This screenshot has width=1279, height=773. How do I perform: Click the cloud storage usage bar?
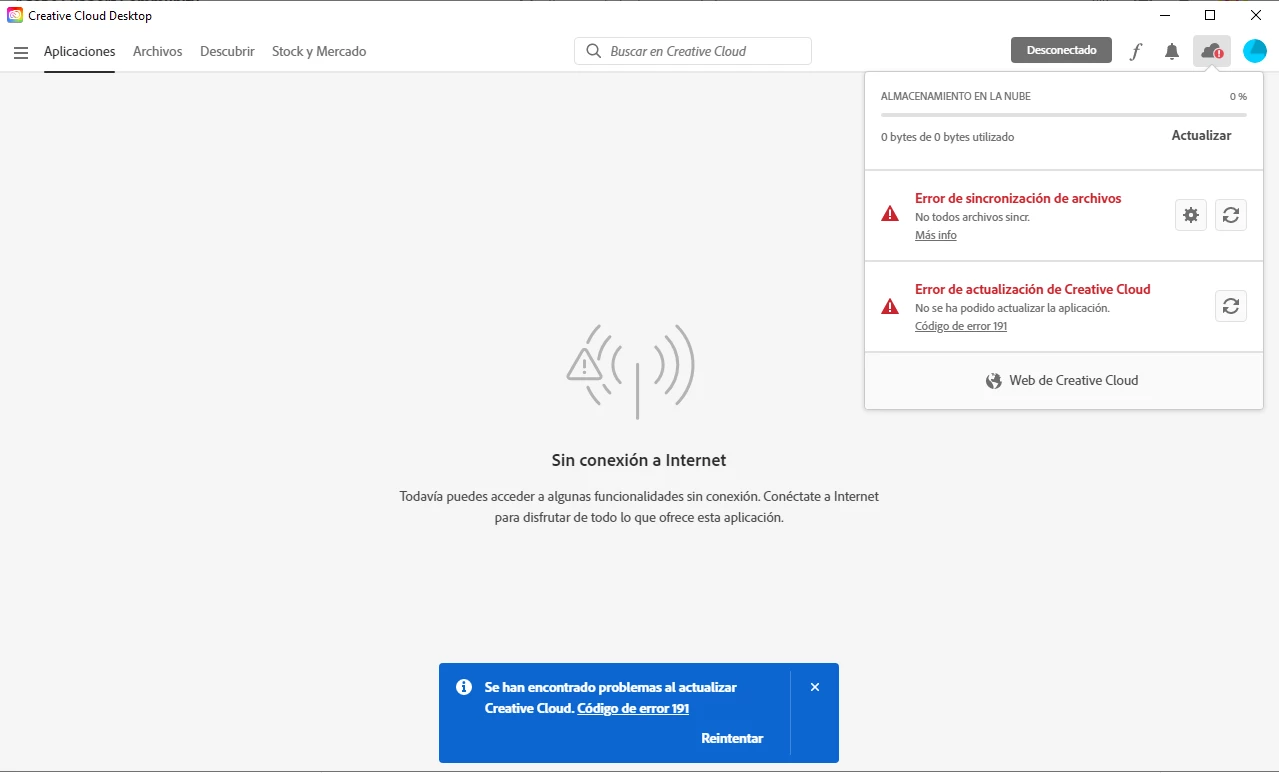1064,116
